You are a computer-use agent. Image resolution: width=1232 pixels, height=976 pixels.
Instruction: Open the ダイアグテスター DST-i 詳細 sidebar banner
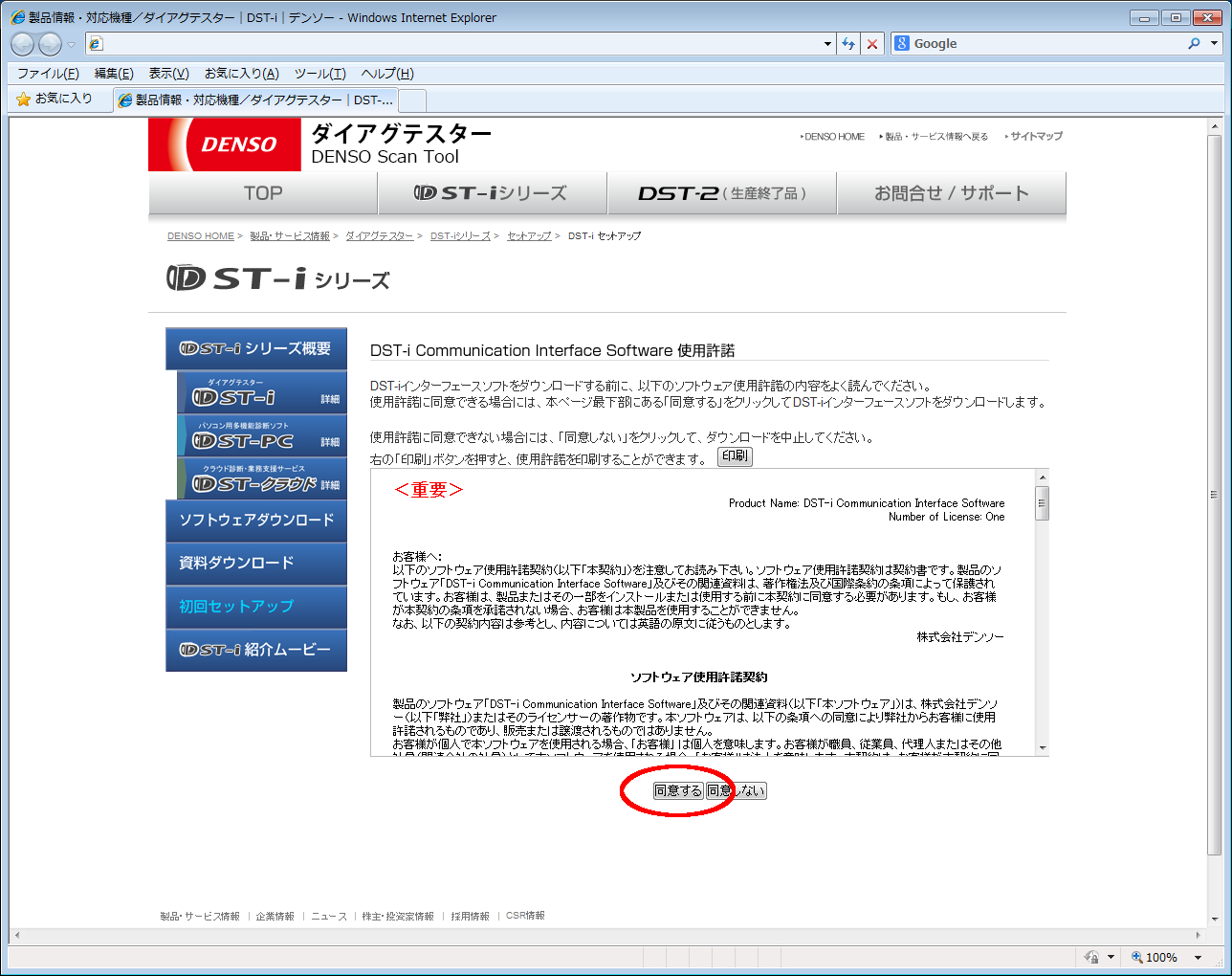pos(262,392)
